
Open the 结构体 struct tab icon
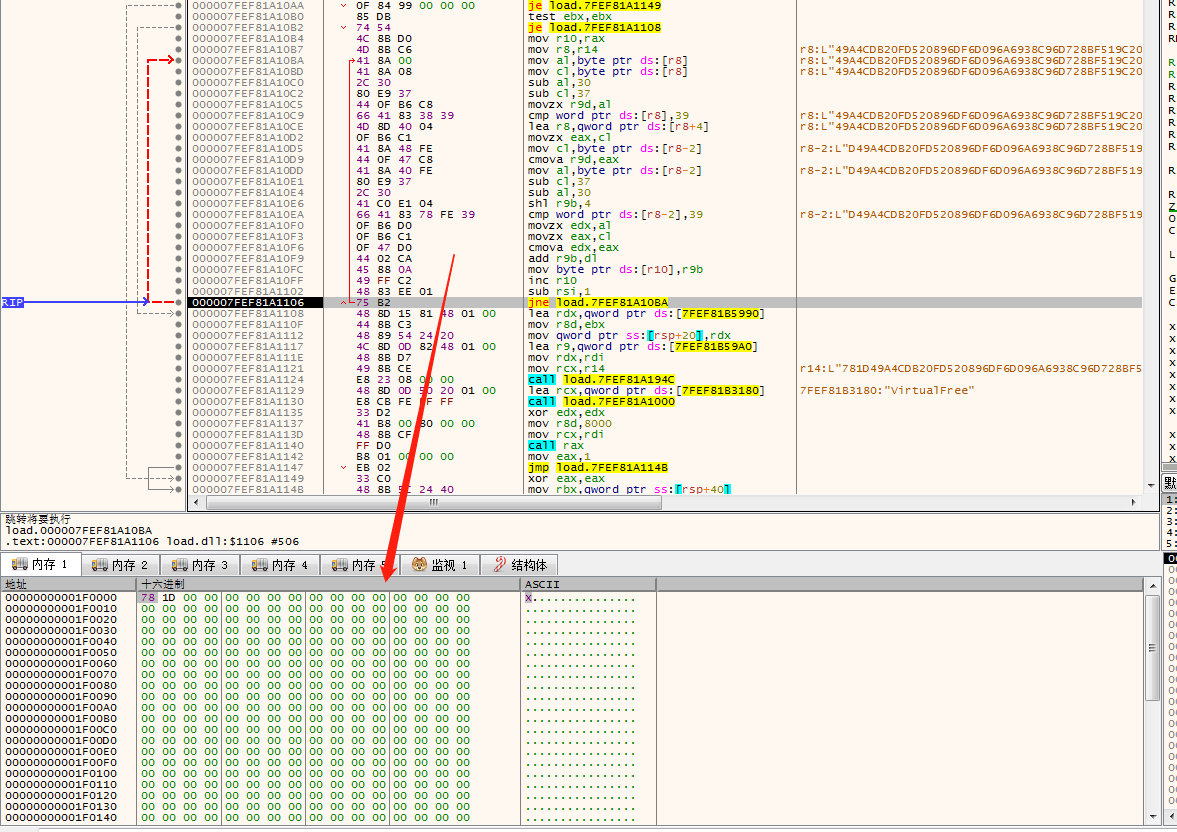pyautogui.click(x=499, y=565)
